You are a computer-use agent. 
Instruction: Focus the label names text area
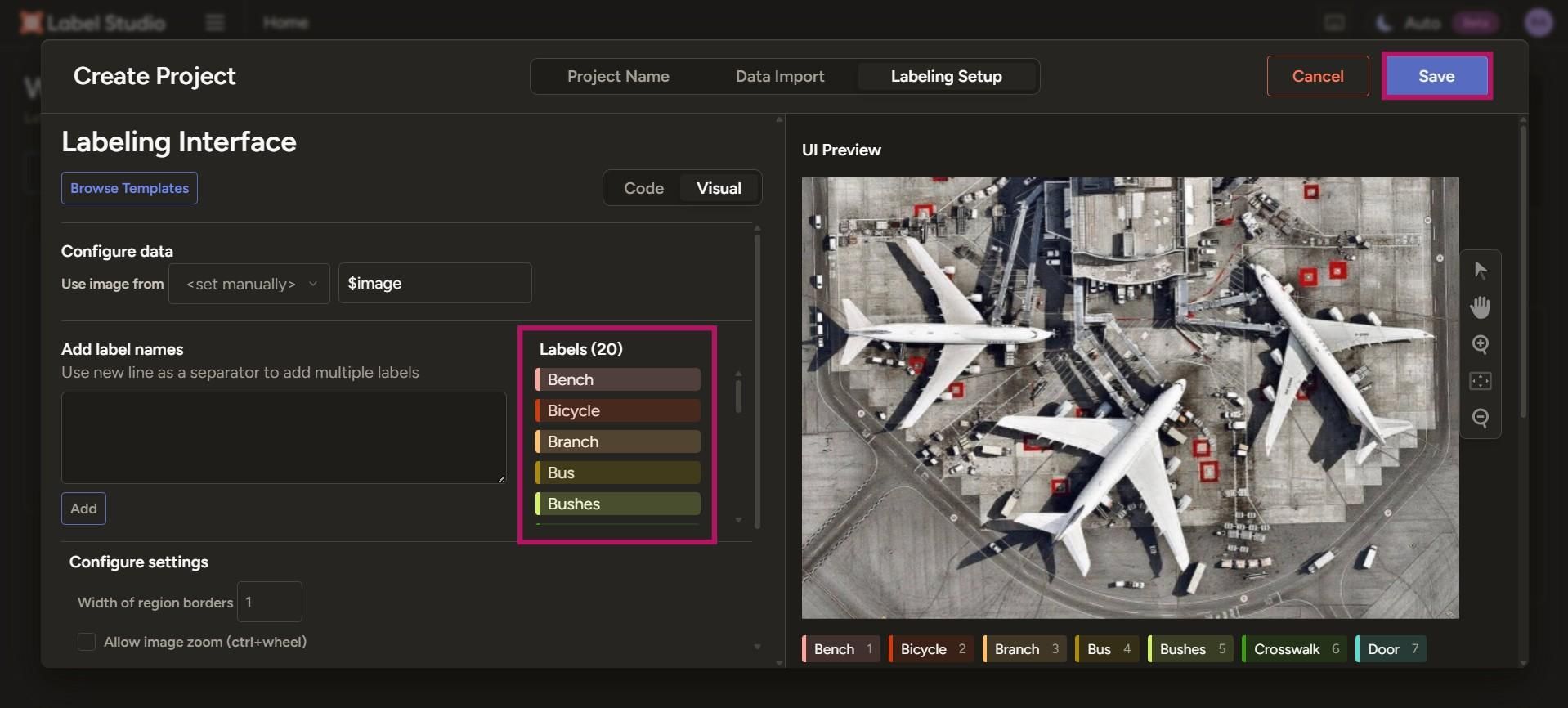284,437
